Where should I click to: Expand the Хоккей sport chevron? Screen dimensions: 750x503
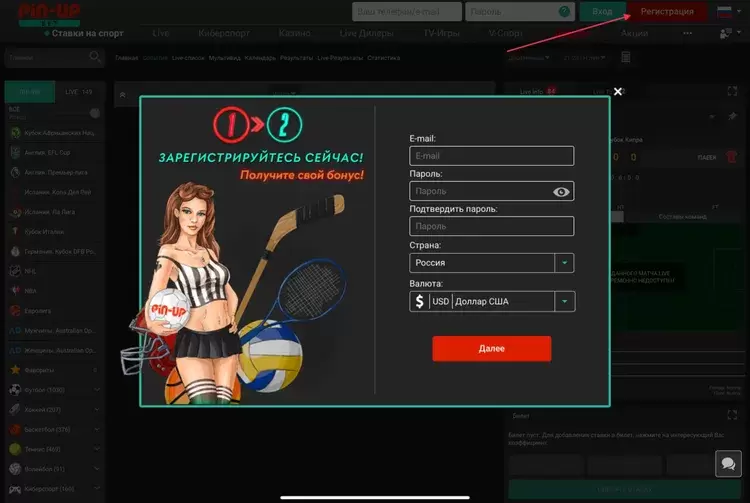tap(97, 410)
